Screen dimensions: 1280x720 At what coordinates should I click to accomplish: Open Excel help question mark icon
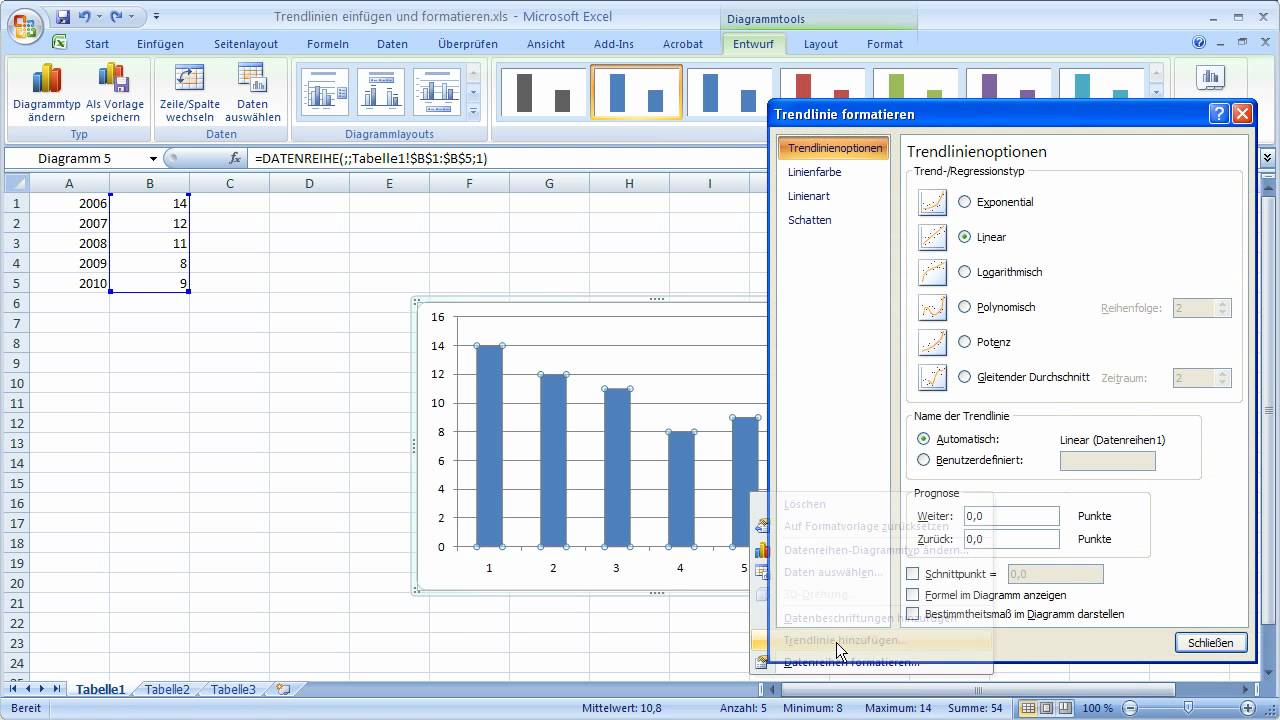[x=1199, y=43]
